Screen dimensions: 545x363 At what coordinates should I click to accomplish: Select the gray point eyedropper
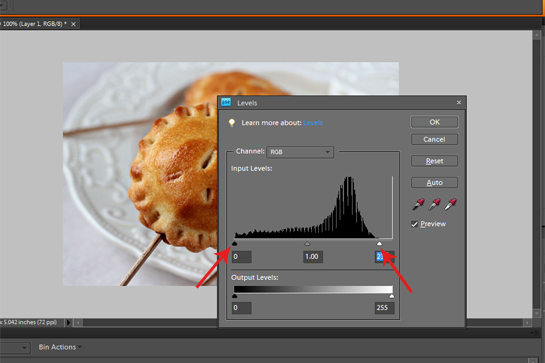point(434,204)
